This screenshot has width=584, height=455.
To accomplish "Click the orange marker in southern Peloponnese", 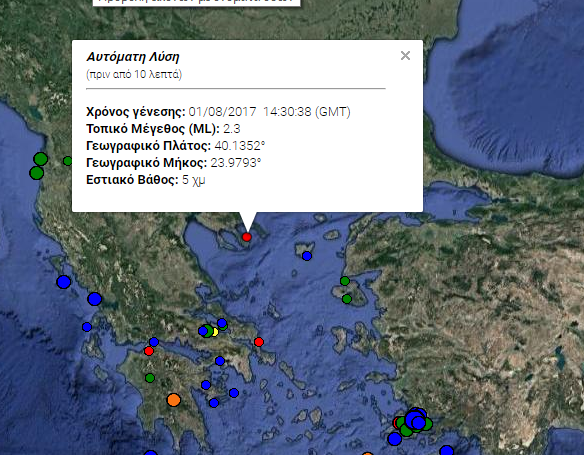I will click(x=174, y=400).
